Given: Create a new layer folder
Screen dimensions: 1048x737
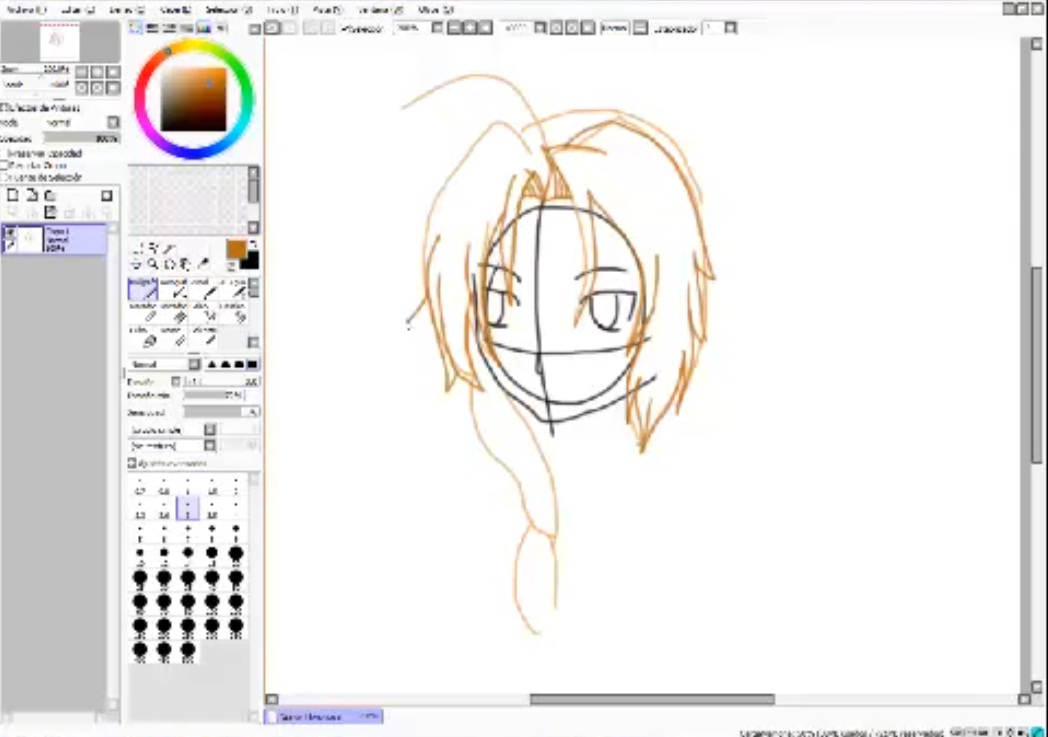Looking at the screenshot, I should [x=50, y=195].
